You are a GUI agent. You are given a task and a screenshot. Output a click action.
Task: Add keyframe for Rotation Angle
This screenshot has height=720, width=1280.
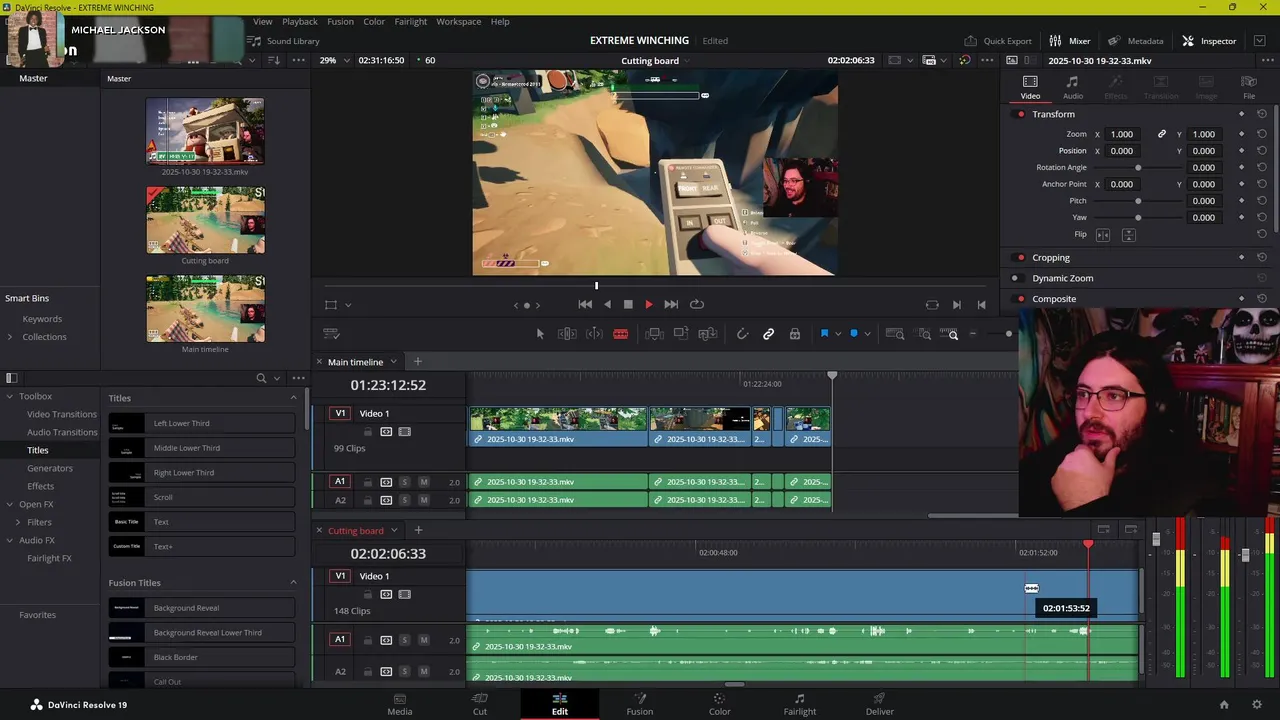[x=1241, y=168]
